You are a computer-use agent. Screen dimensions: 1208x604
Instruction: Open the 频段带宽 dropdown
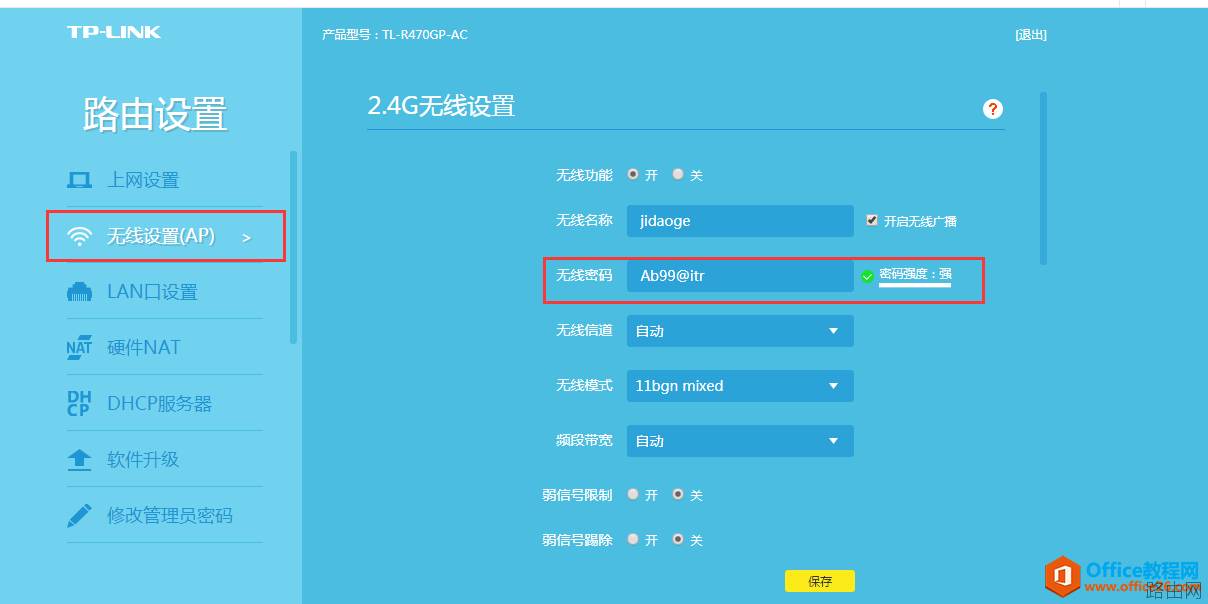coord(740,441)
